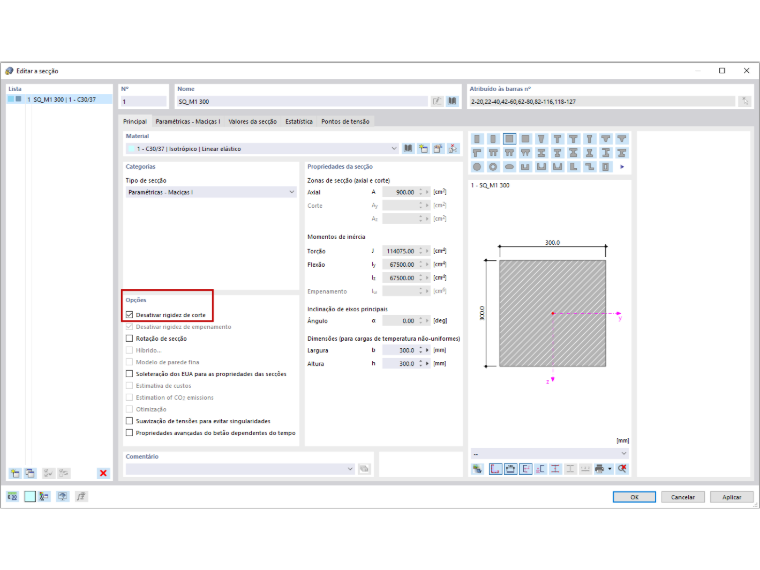The height and width of the screenshot is (570, 760).
Task: Enable Rotação de secção checkbox
Action: (x=129, y=338)
